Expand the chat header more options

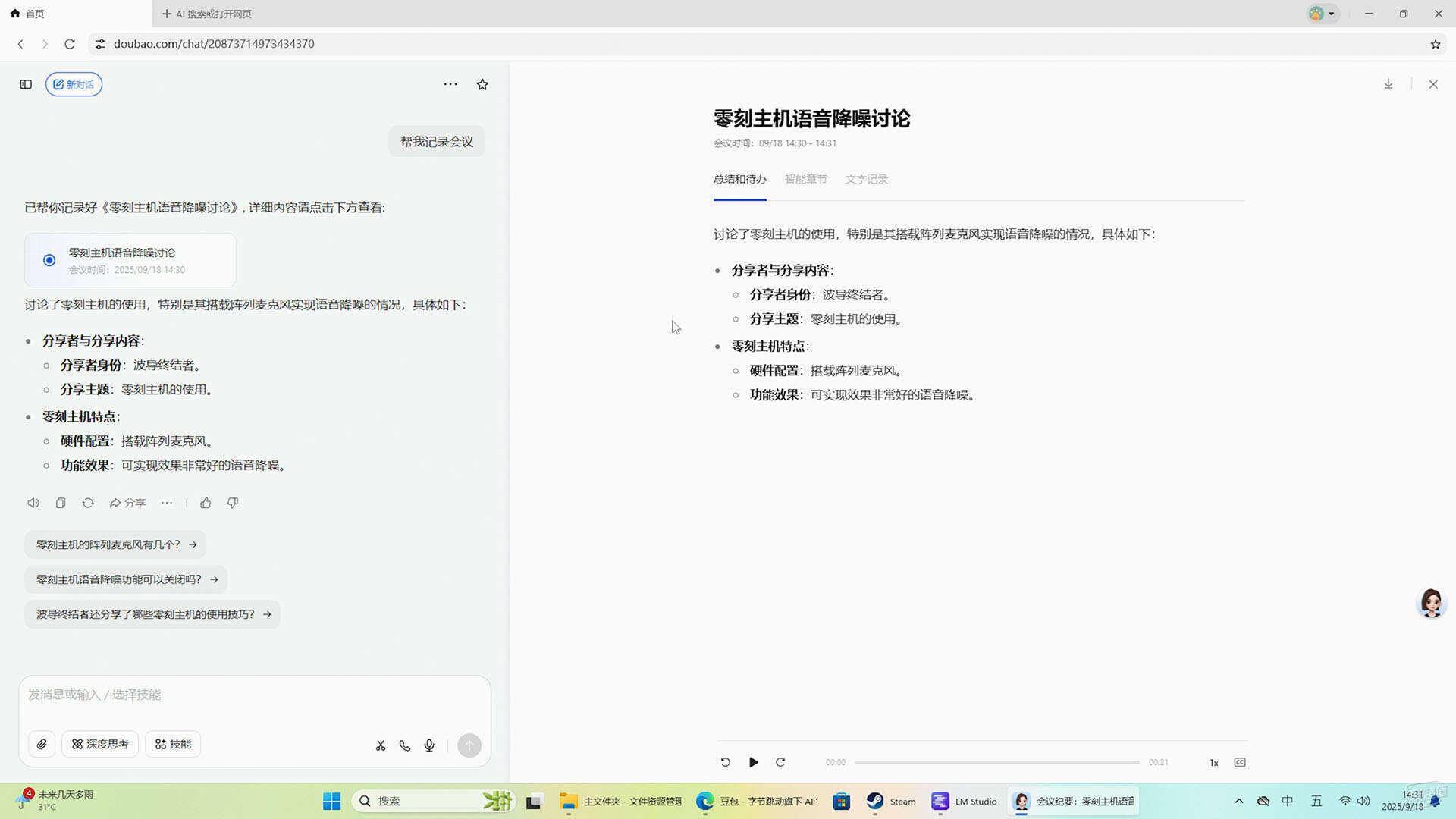[x=450, y=84]
